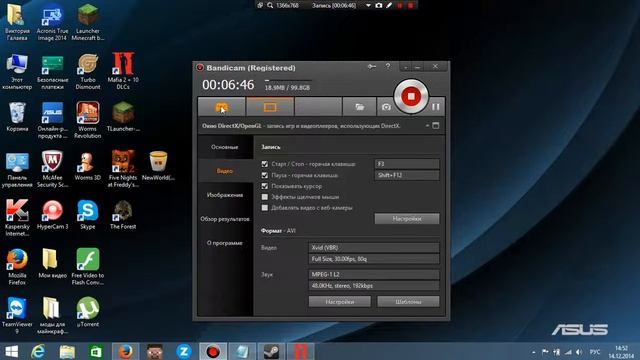The image size is (640, 360).
Task: Open the Windows Start button
Action: (11, 351)
